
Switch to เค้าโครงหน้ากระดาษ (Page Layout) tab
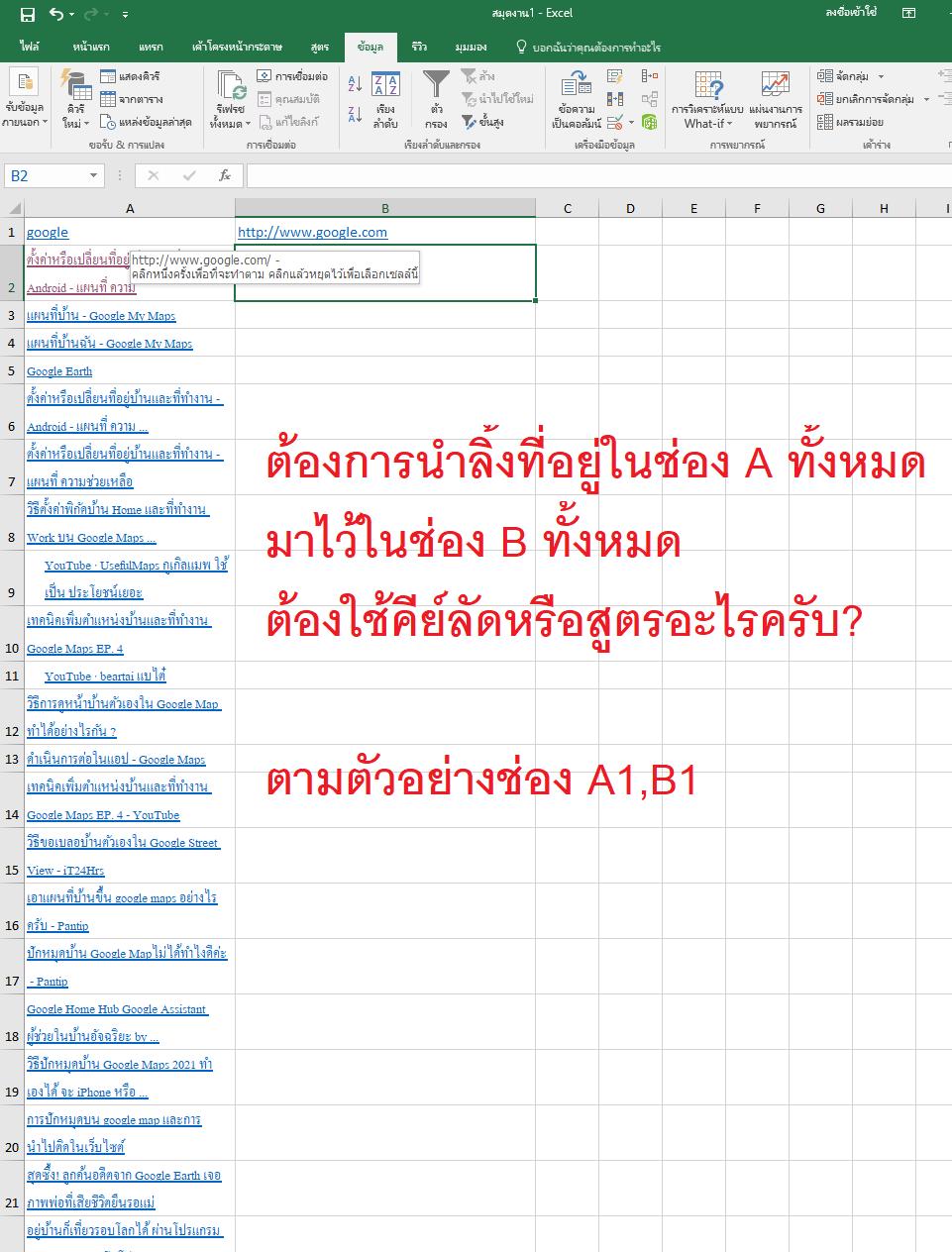click(x=237, y=47)
